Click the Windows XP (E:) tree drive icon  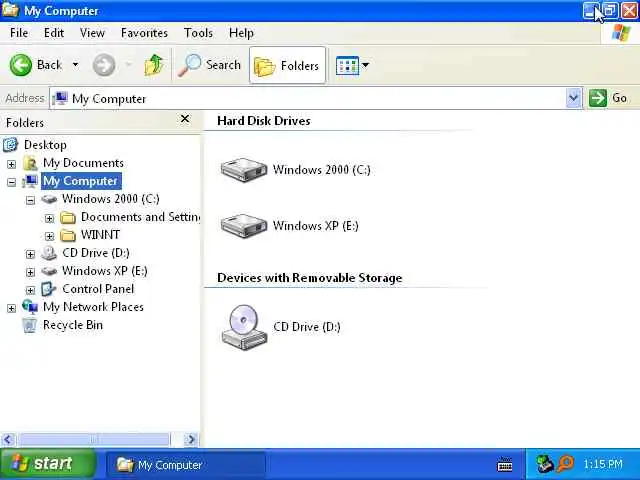tap(49, 271)
